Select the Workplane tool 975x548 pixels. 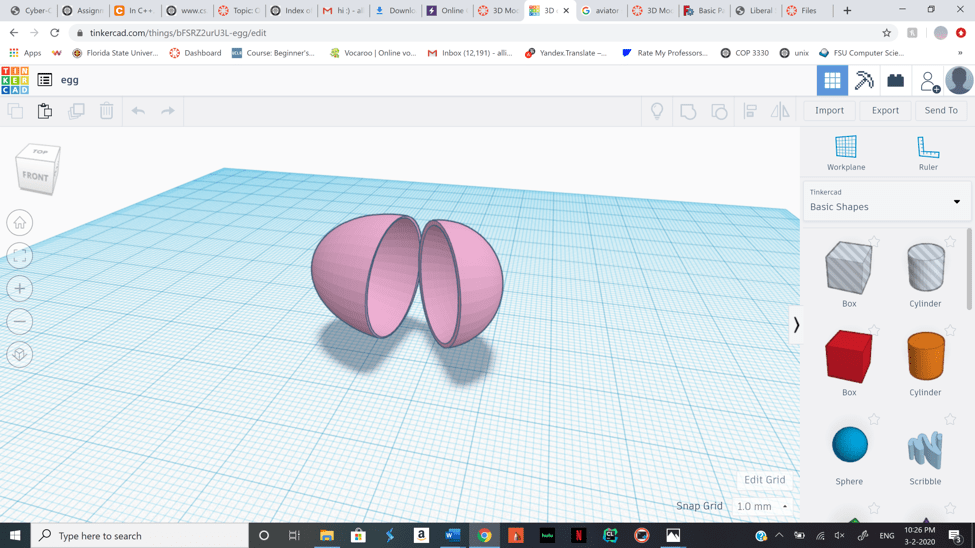point(845,153)
